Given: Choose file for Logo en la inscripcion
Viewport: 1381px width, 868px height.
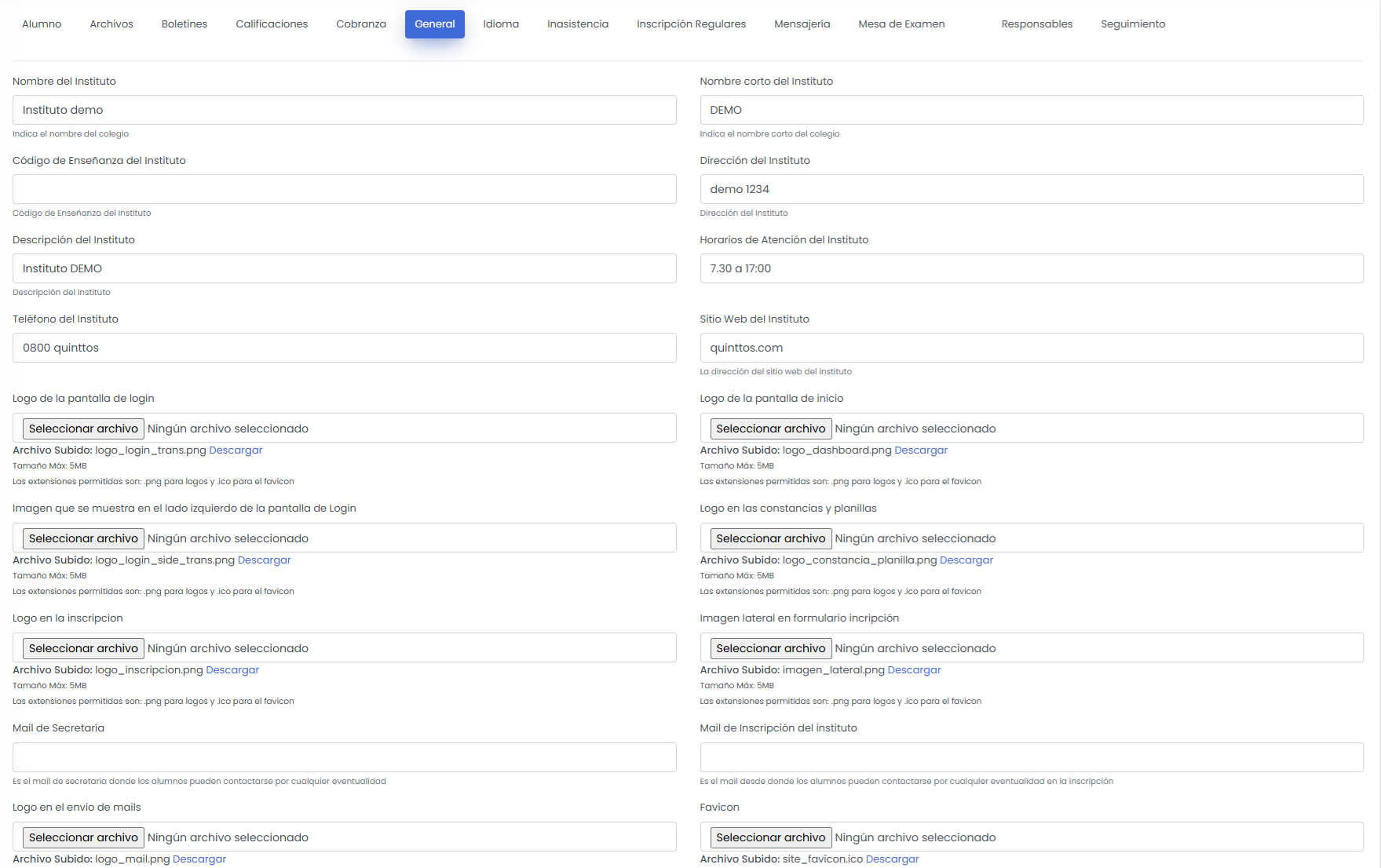Looking at the screenshot, I should (x=83, y=648).
